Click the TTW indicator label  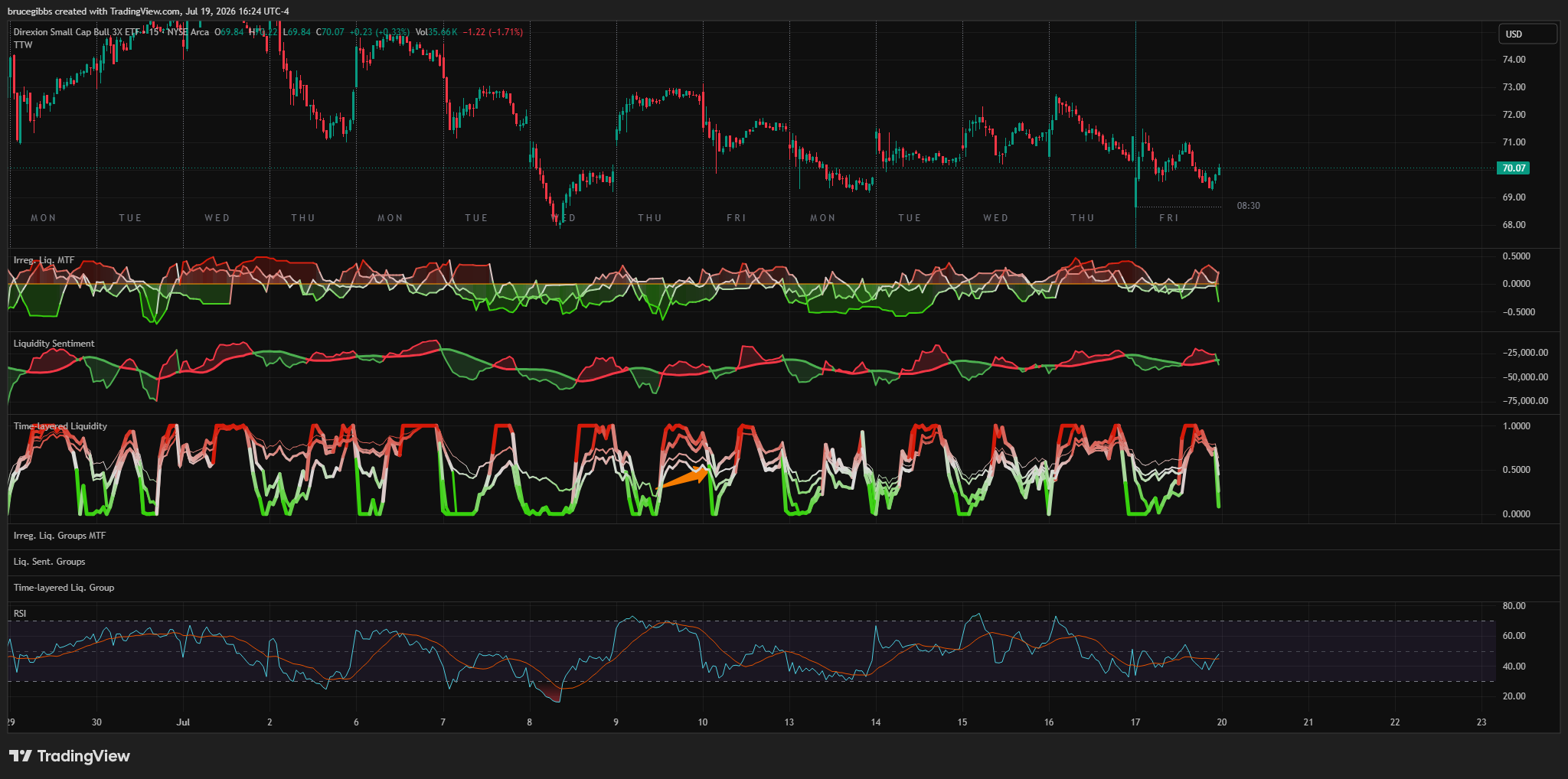tap(23, 45)
